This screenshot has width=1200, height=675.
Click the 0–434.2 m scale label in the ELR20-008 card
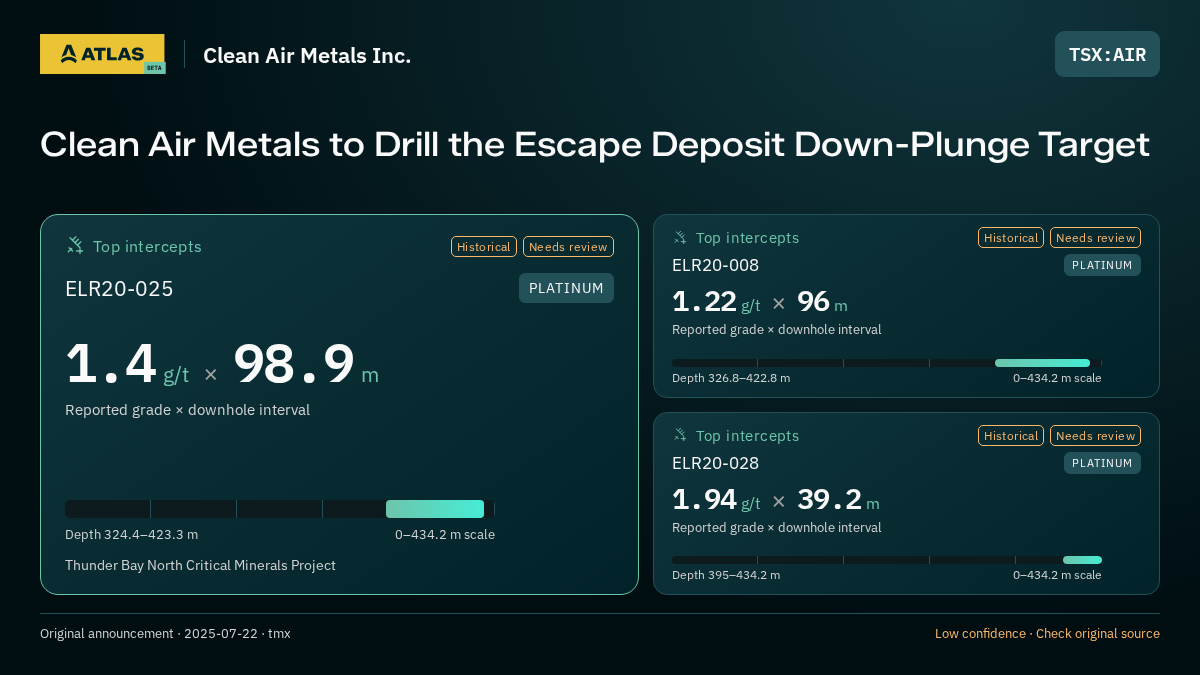(1057, 378)
